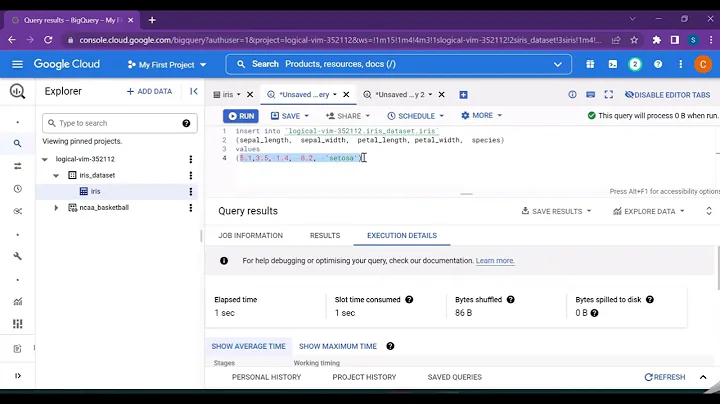
Task: Select SHOW MAXIMUM TIME toggle
Action: coord(338,346)
